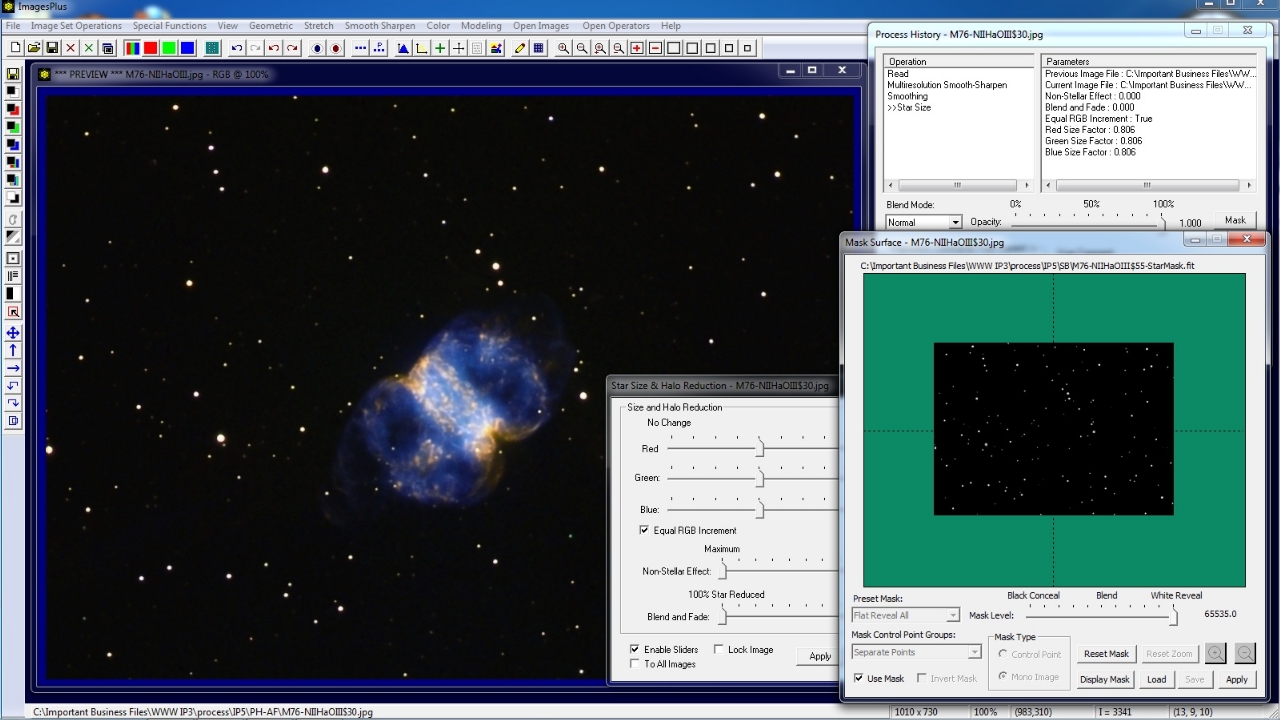Screen dimensions: 1280x720
Task: Select the green channel display icon
Action: (x=169, y=47)
